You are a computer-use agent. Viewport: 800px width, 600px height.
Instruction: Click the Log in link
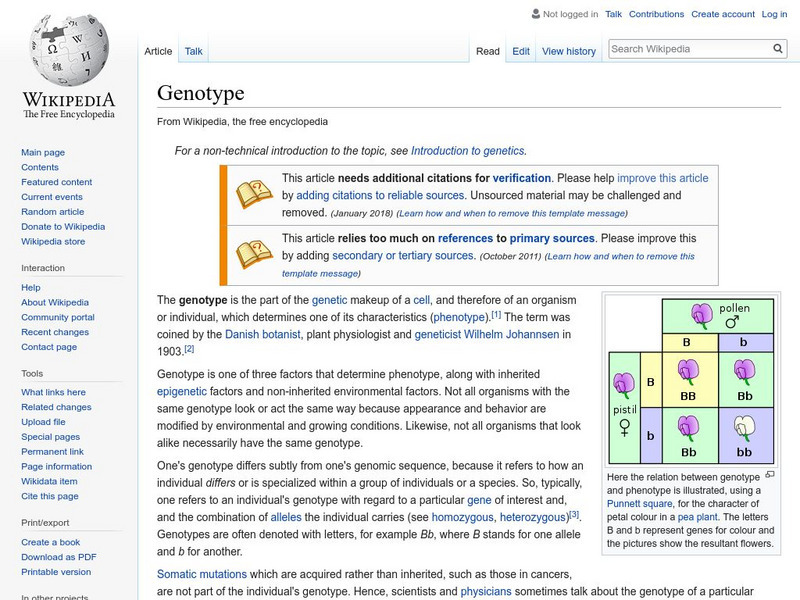point(774,14)
